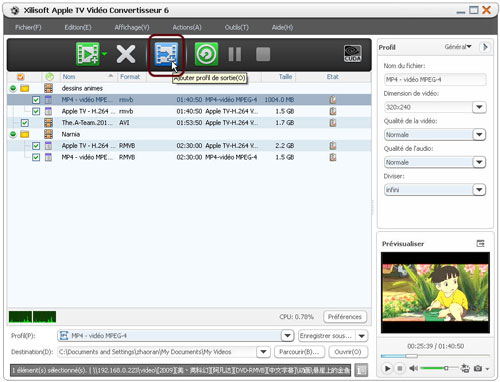Open the Qualité de l'audio dropdown
This screenshot has width=500, height=382.
point(479,162)
